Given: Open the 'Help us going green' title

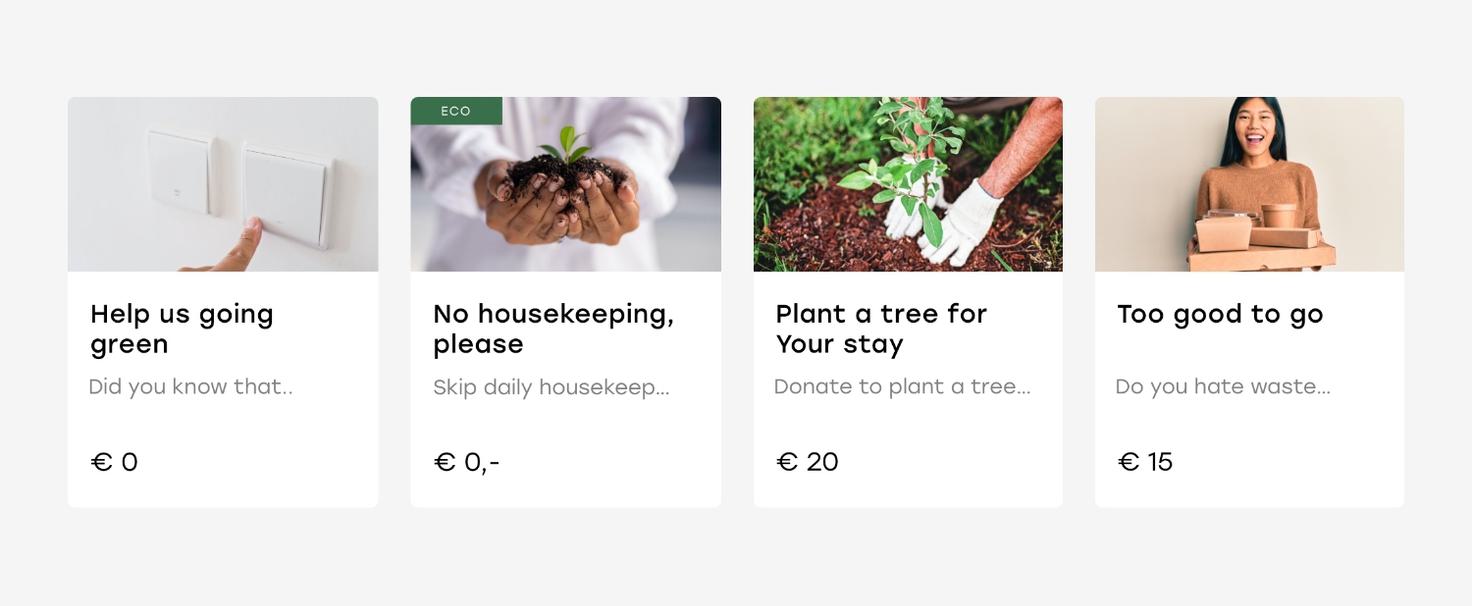Looking at the screenshot, I should tap(182, 328).
